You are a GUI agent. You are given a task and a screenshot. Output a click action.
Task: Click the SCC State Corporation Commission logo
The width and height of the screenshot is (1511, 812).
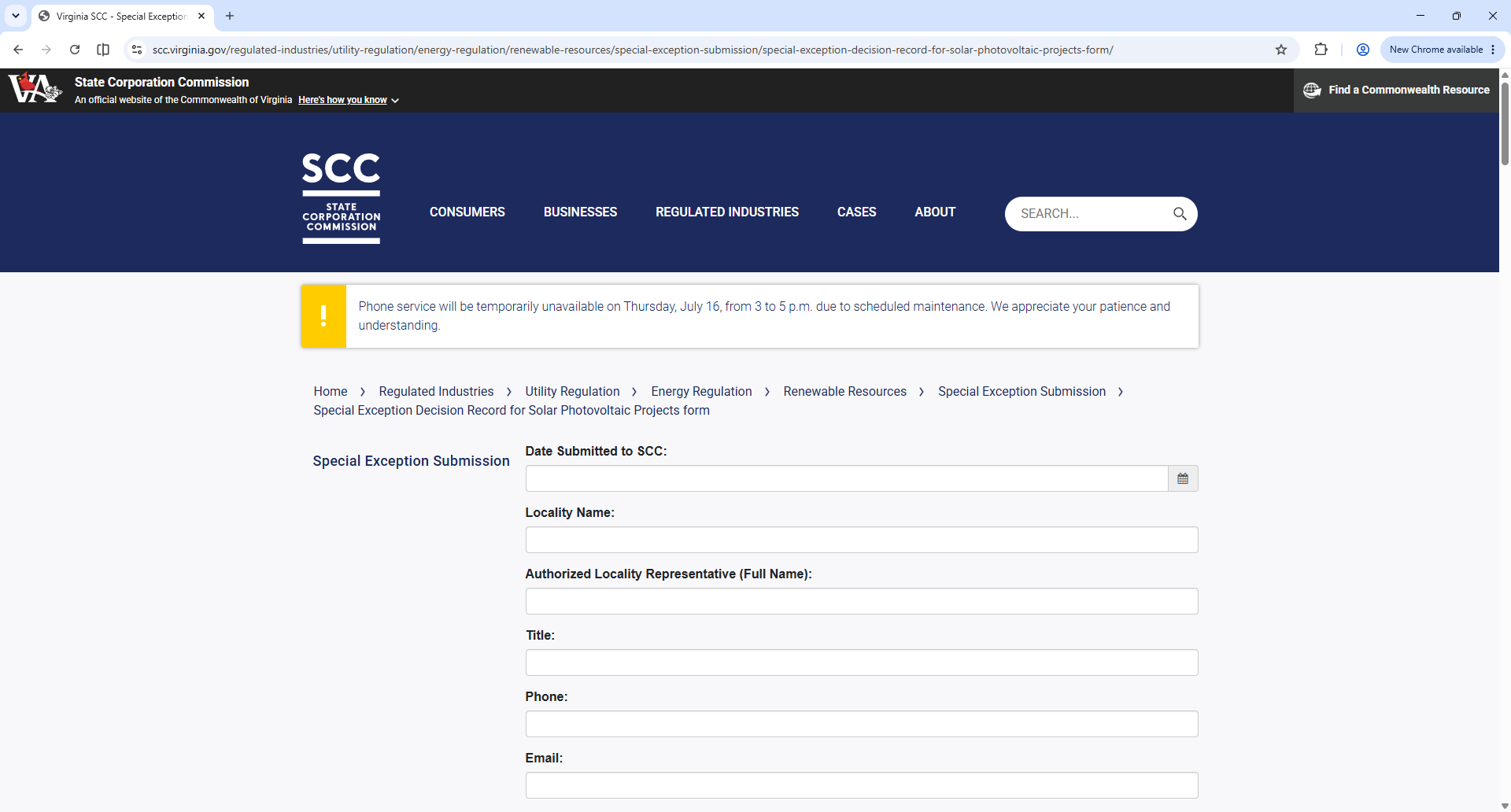342,197
